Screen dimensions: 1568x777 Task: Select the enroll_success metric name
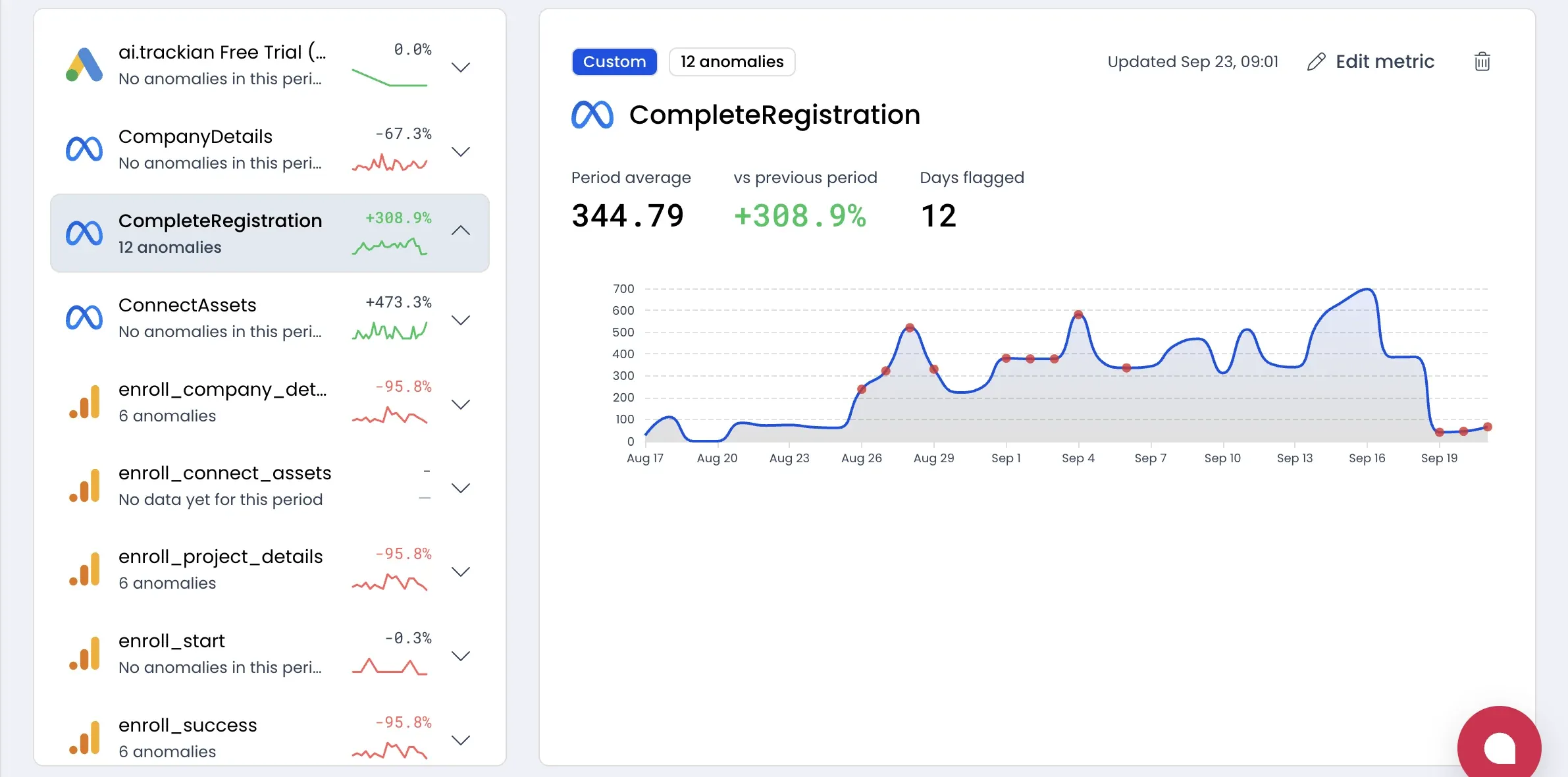[x=188, y=725]
